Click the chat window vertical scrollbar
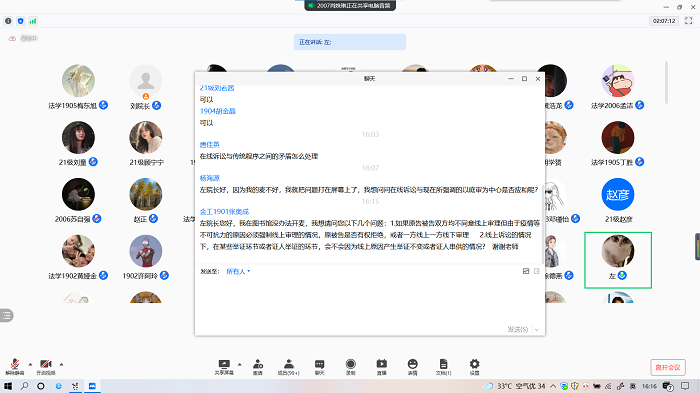Screen dimensions: 700x393 coord(543,223)
